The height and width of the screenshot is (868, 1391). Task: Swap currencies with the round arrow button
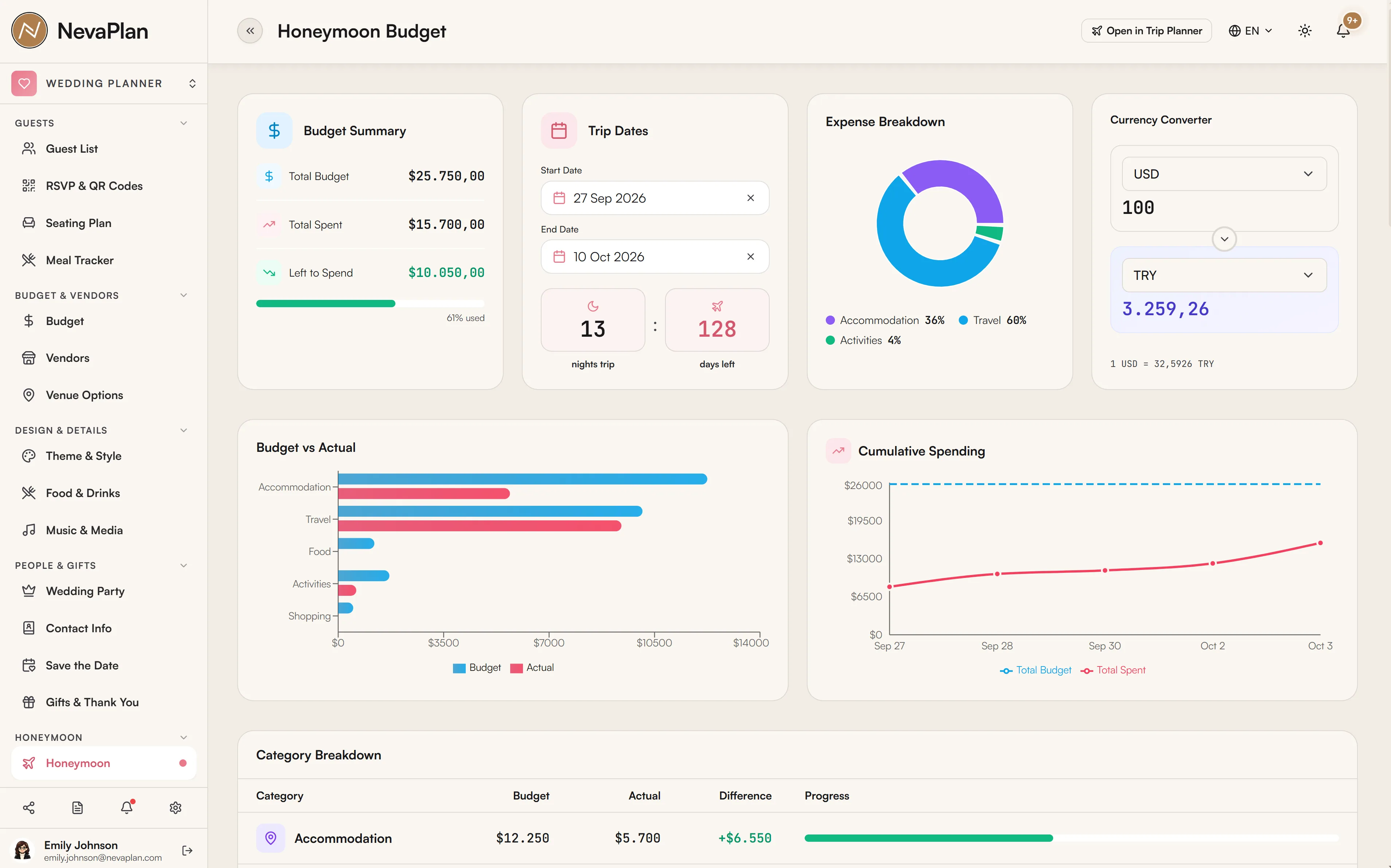tap(1224, 239)
